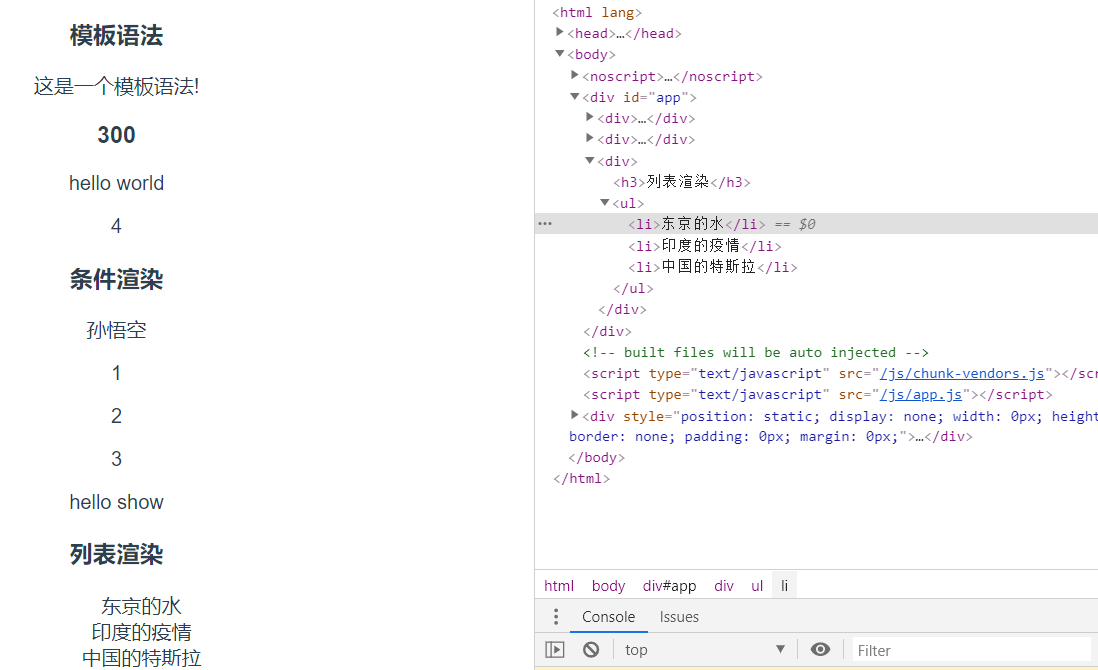Click the 中国的特斯拉 list item on the page
The image size is (1098, 670).
point(141,658)
